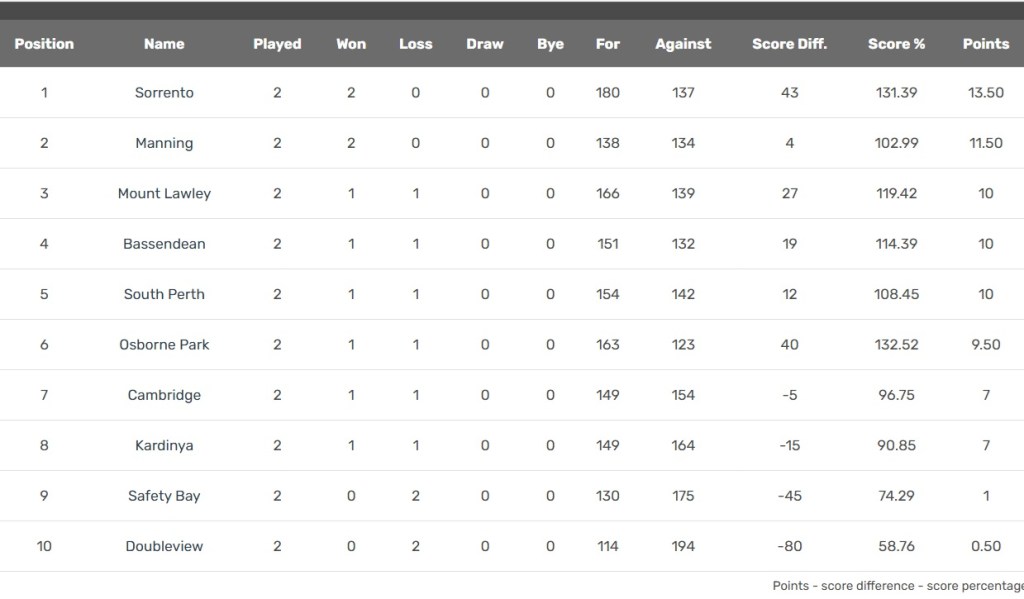Open the Sorrento team link

pyautogui.click(x=164, y=93)
